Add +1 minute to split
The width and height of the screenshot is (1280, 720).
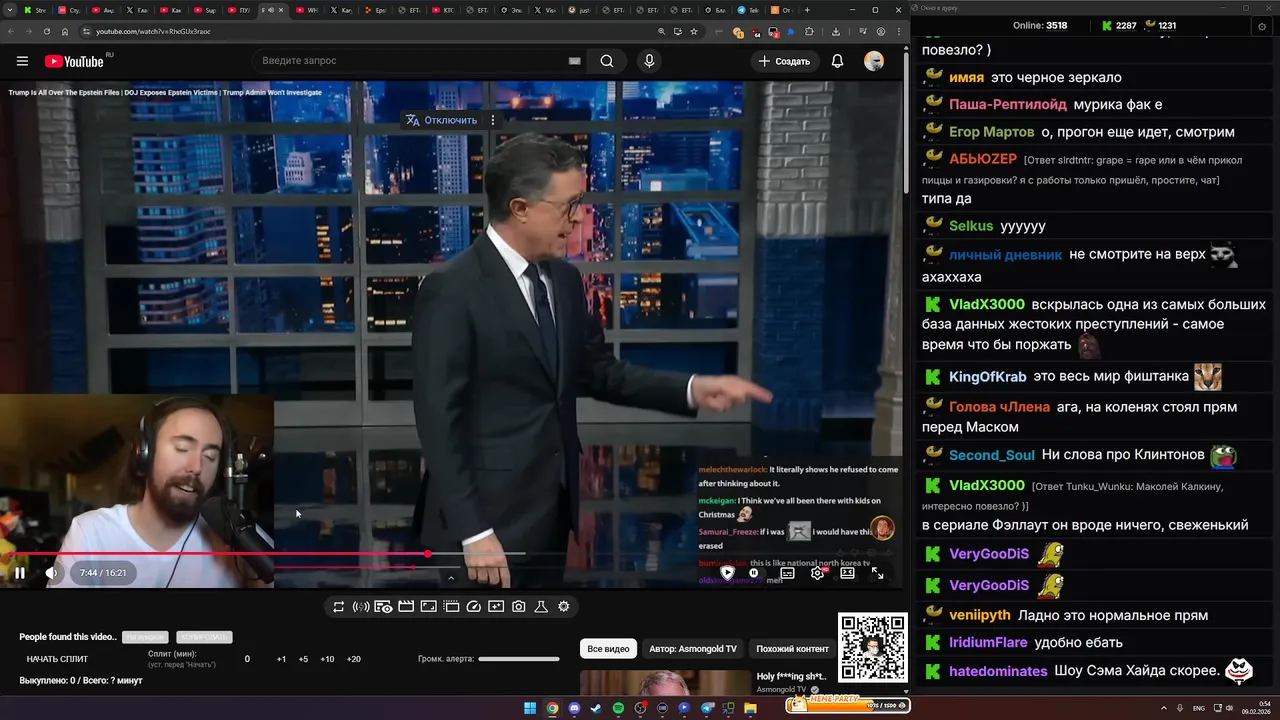pos(281,659)
